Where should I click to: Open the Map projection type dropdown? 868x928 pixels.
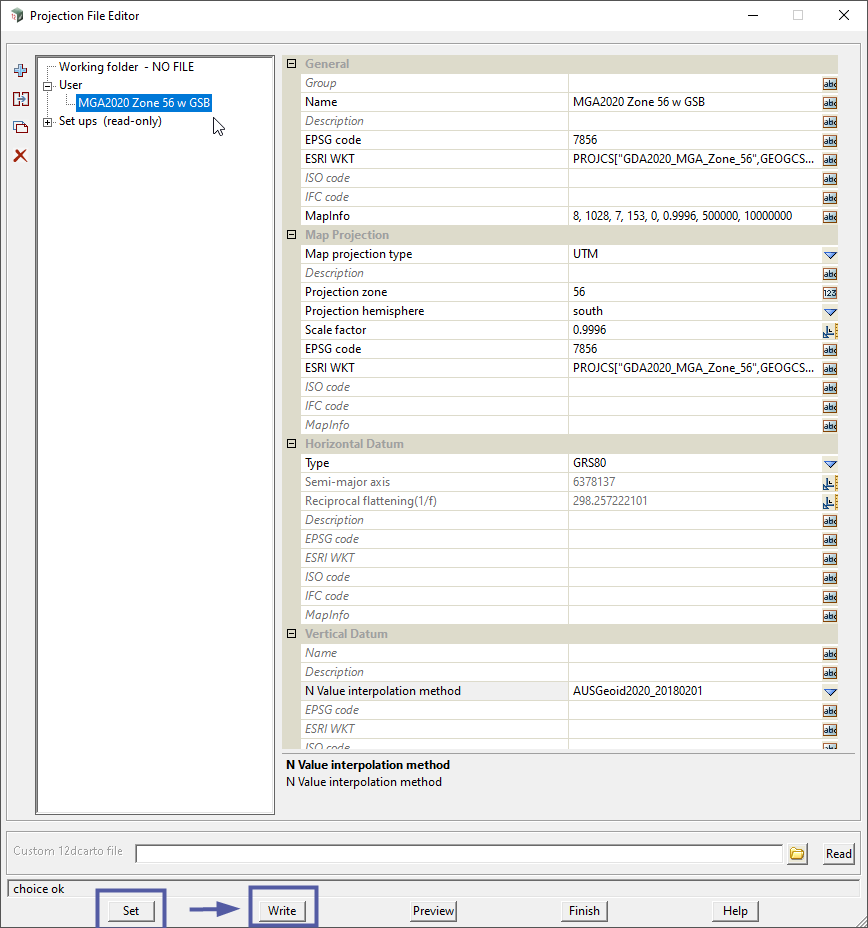click(x=829, y=254)
